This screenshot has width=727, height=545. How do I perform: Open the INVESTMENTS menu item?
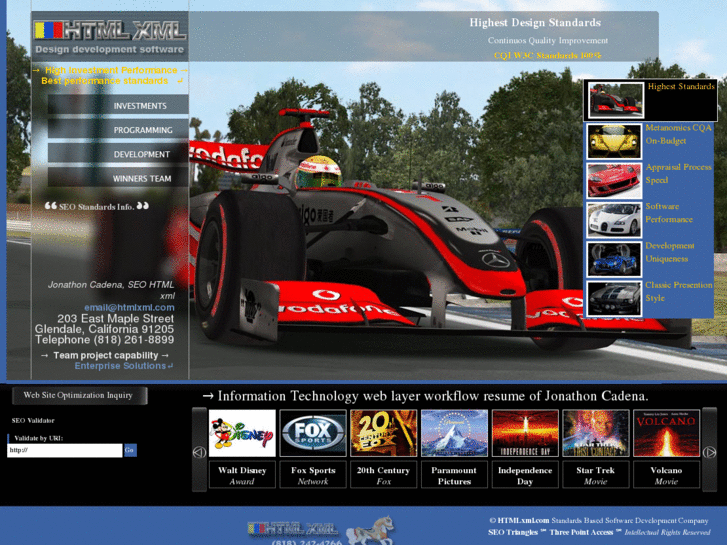click(118, 106)
